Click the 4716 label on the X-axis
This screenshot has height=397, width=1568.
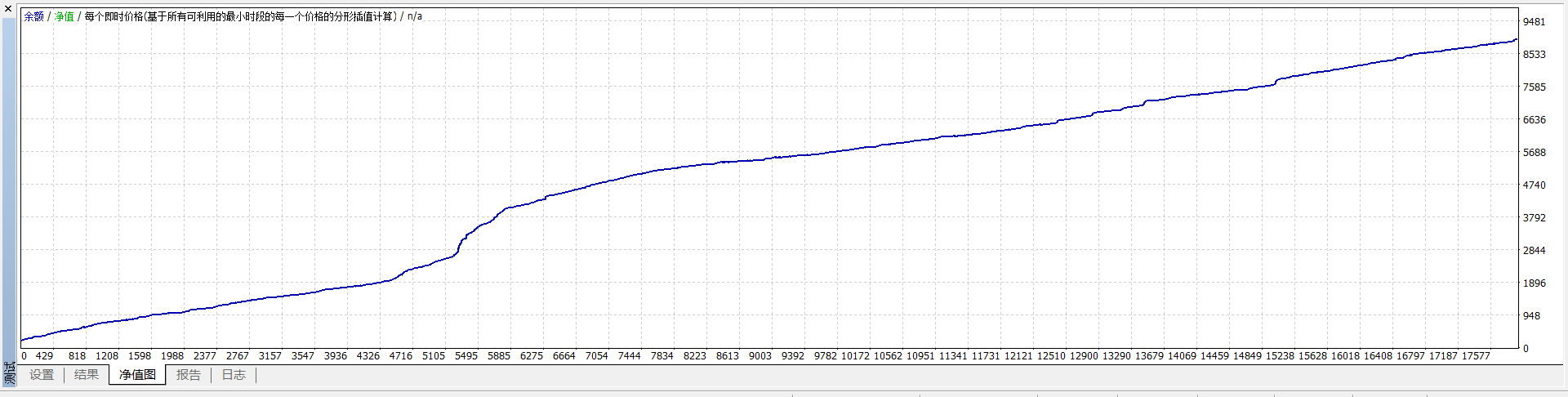[401, 356]
